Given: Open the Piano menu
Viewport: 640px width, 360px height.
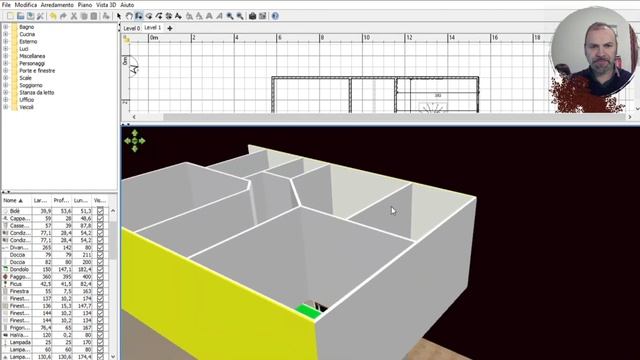Looking at the screenshot, I should 85,5.
